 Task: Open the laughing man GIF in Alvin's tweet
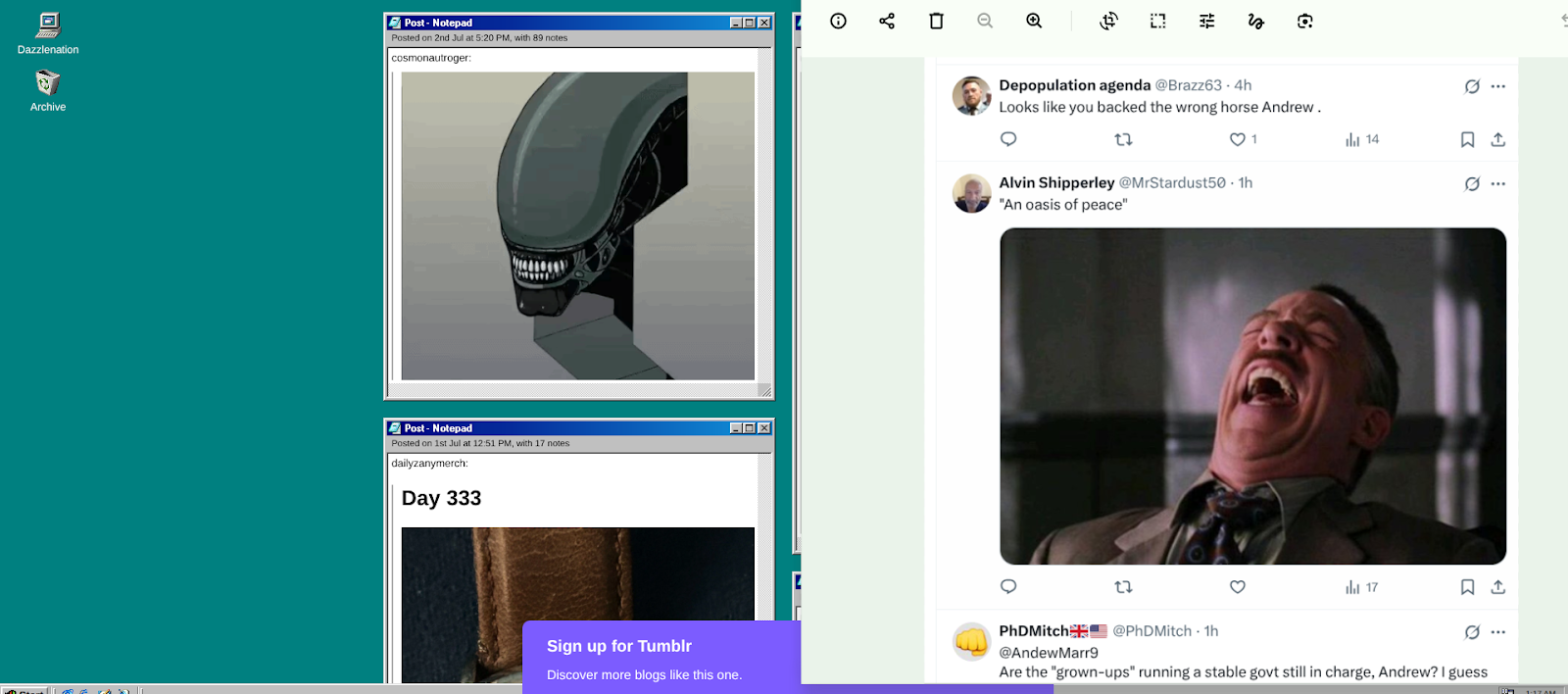[x=1252, y=396]
